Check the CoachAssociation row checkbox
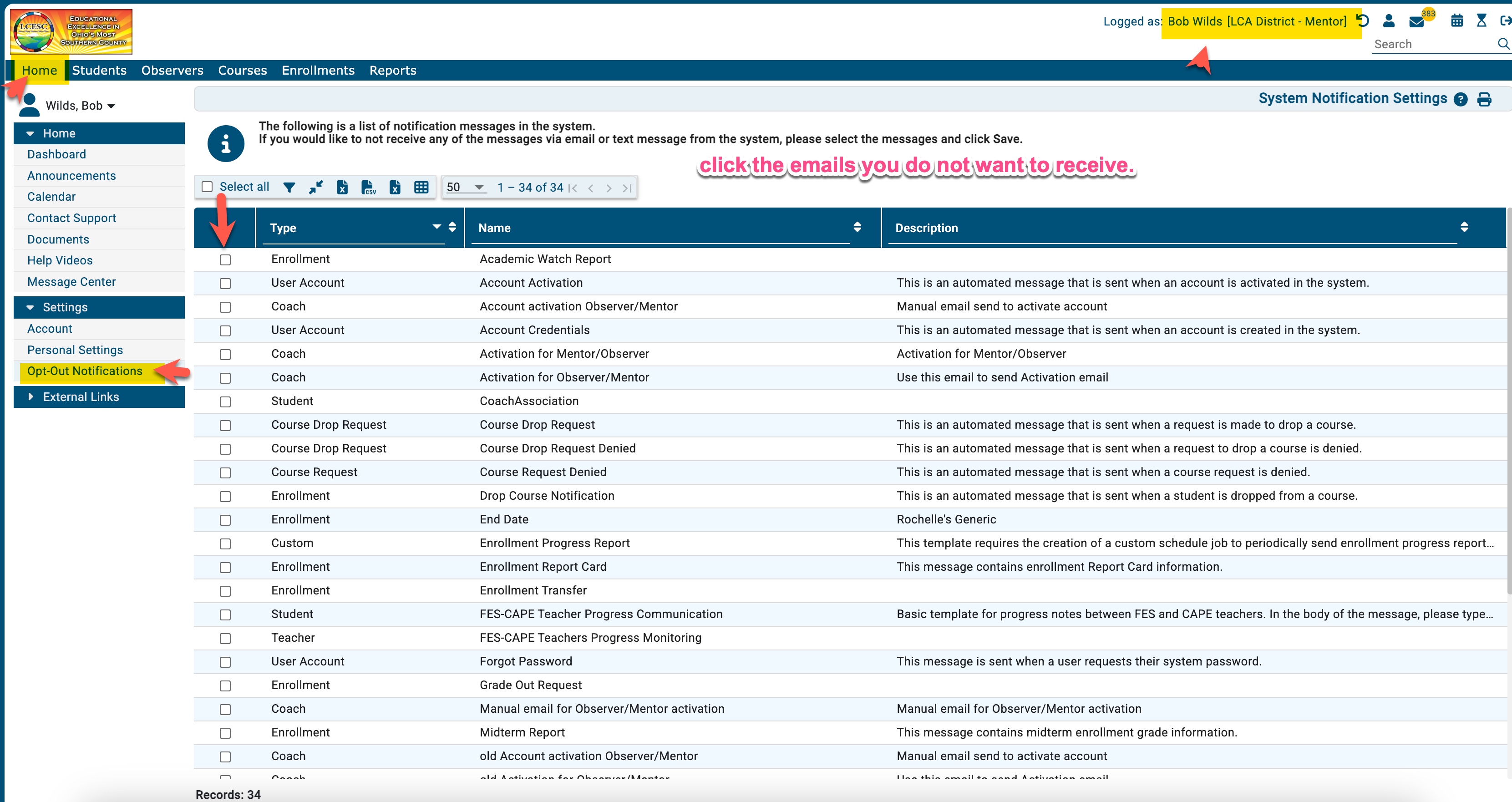 (225, 401)
